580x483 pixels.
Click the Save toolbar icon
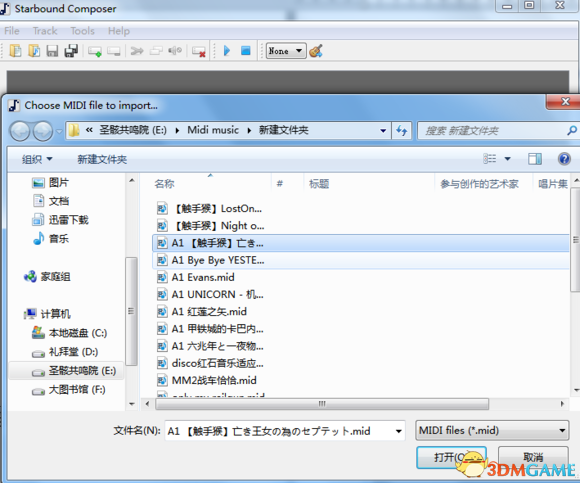pos(52,51)
